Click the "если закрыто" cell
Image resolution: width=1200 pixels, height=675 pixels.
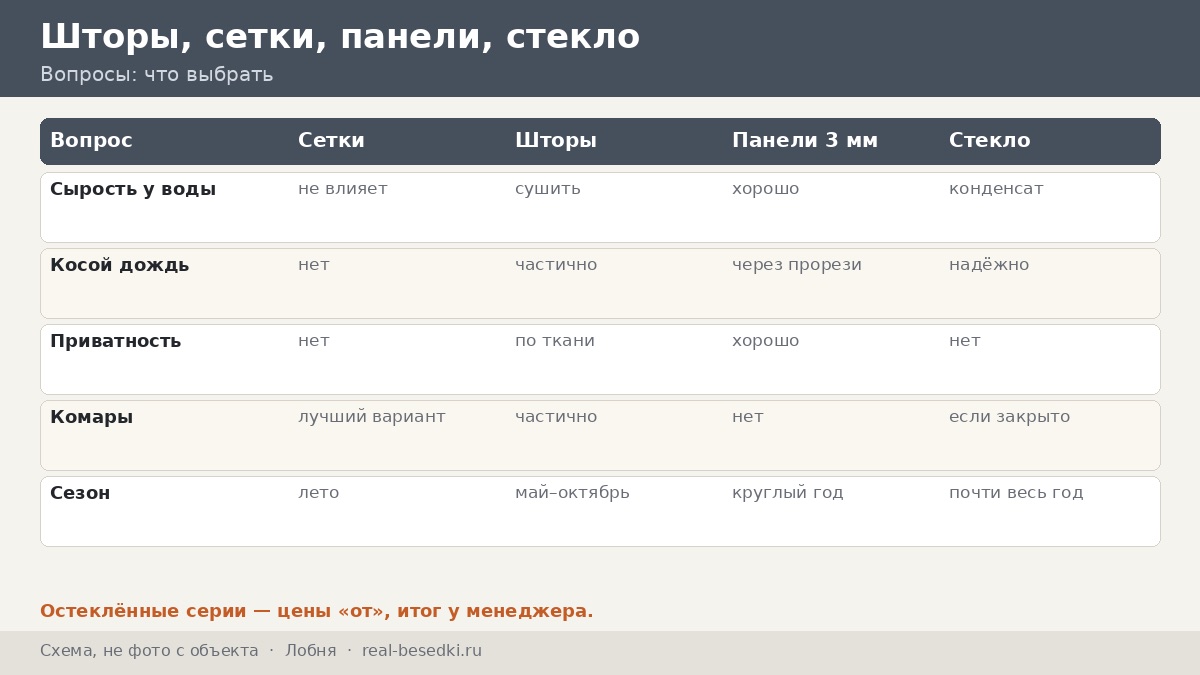coord(1010,417)
